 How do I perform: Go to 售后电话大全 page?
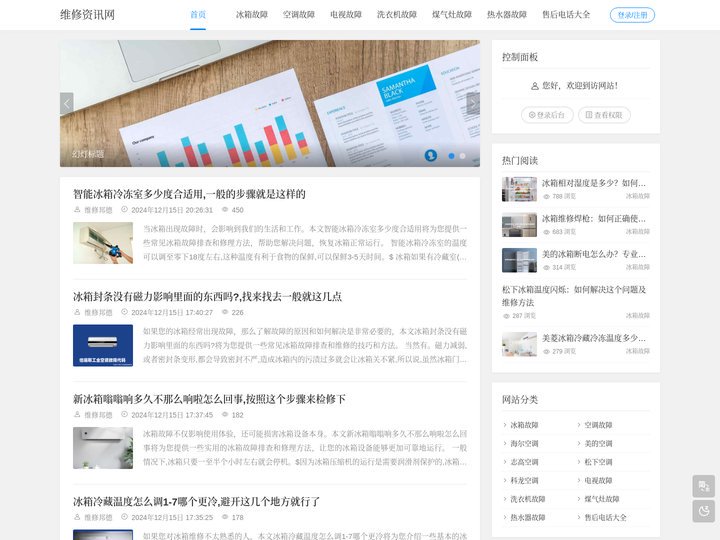click(x=566, y=15)
